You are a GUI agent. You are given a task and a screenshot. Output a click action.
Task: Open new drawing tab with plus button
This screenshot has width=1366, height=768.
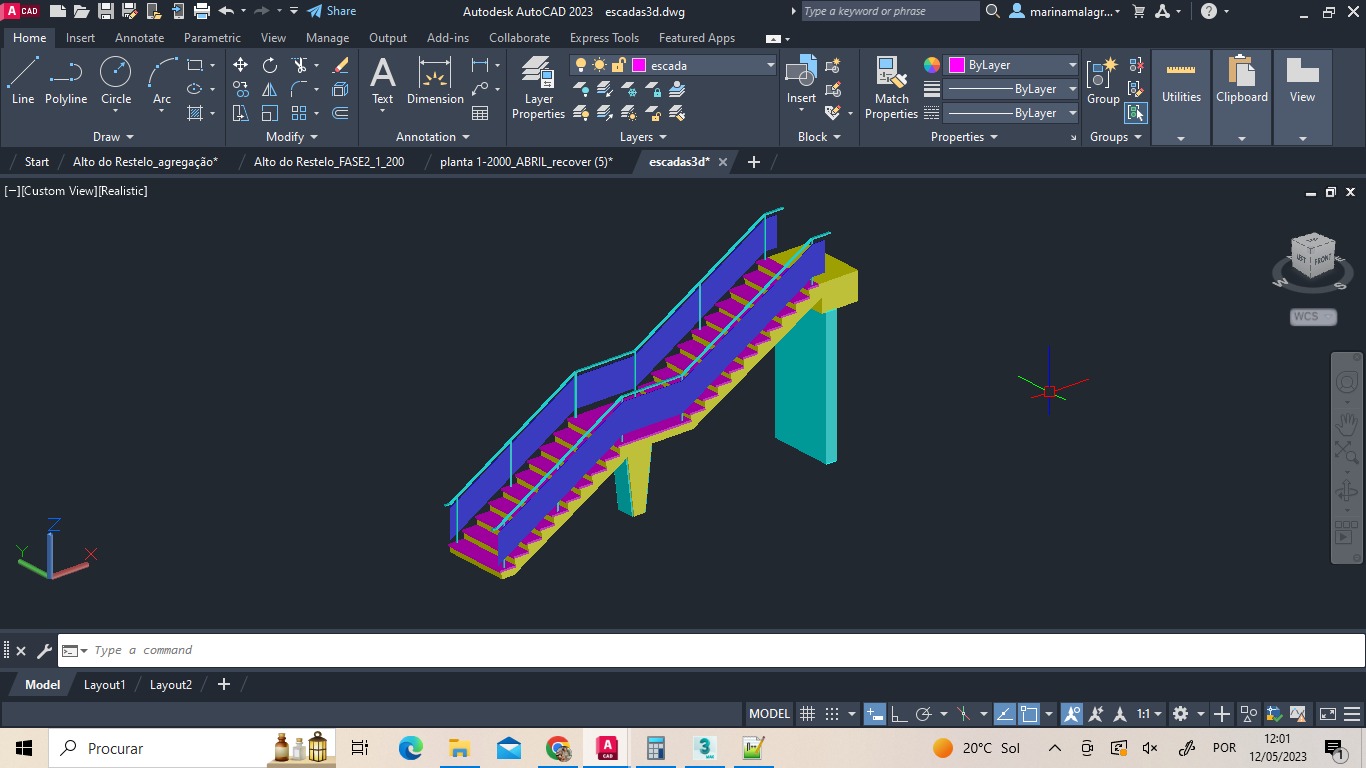pos(754,162)
